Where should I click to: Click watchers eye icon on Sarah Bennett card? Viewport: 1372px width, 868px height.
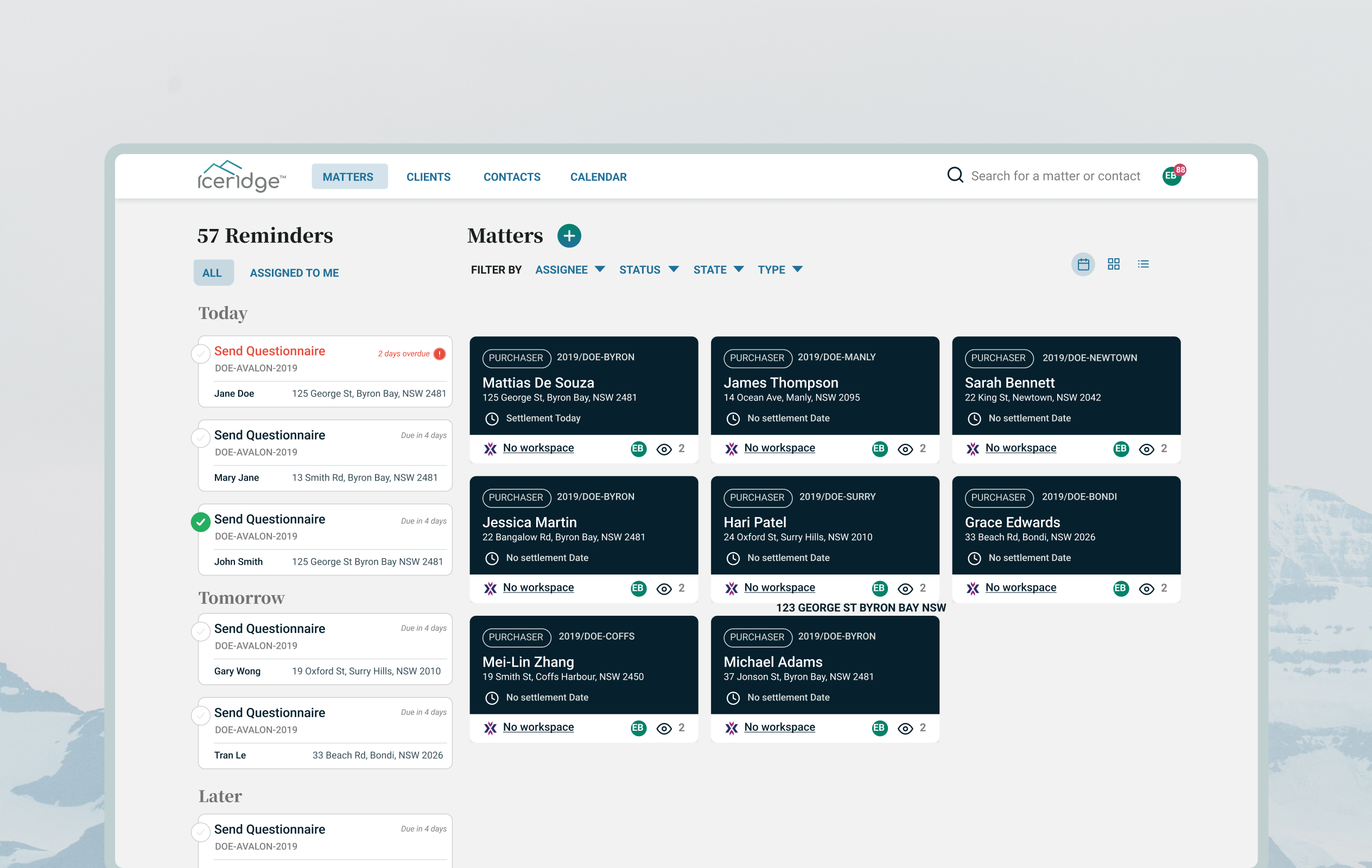[1146, 449]
